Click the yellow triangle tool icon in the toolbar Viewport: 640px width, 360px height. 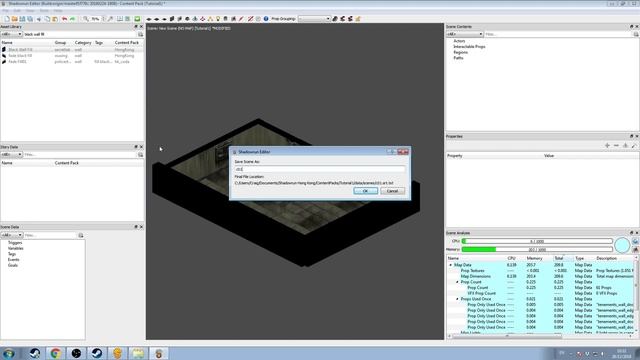210,19
